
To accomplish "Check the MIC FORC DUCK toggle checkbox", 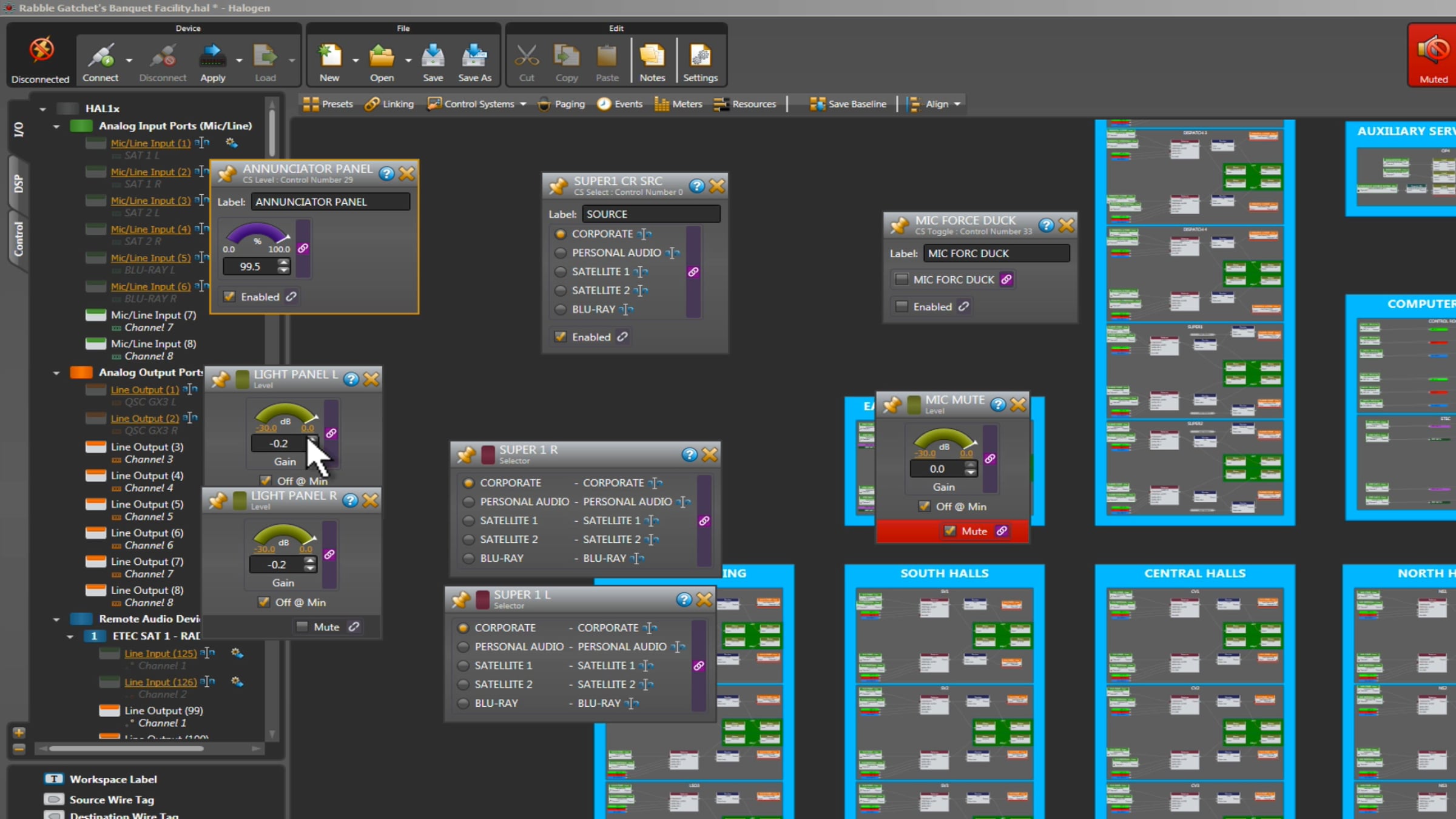I will [902, 280].
